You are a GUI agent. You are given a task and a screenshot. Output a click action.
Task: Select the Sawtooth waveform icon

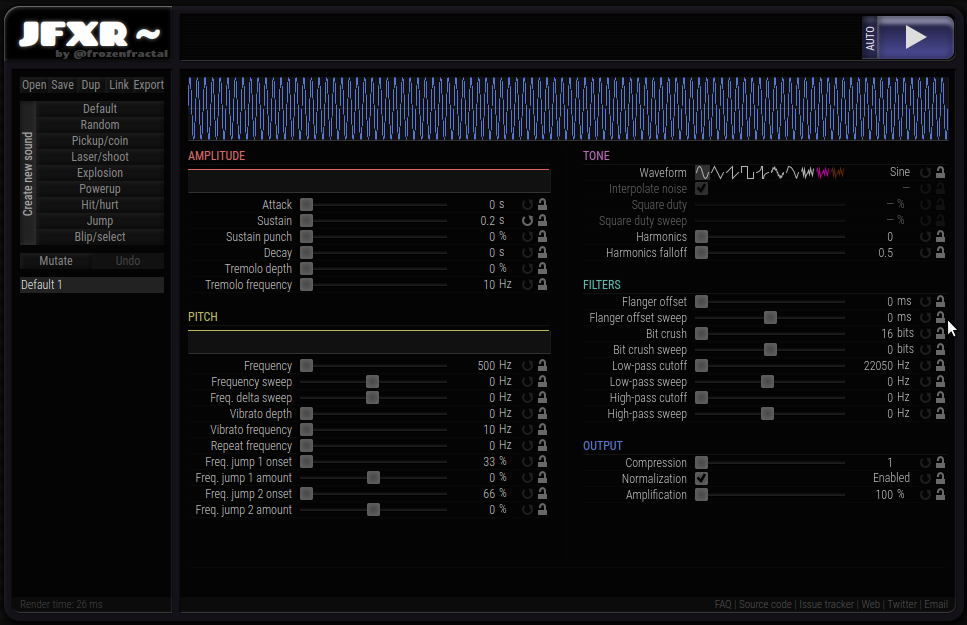732,172
